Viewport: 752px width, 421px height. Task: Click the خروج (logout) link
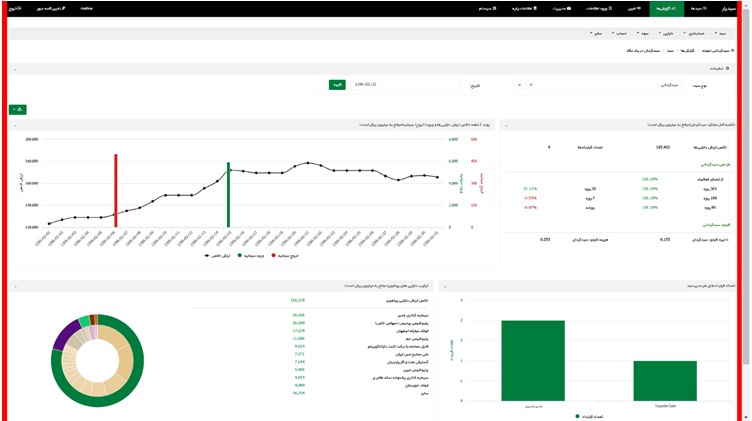[15, 9]
